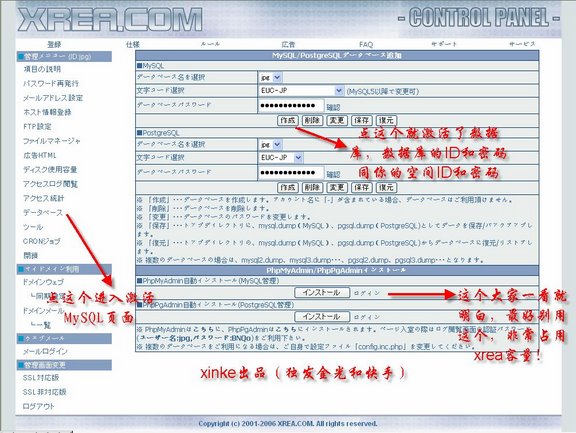Screen dimensions: 576x433
Task: Open PostgreSQL database name dropdown
Action: coord(270,145)
